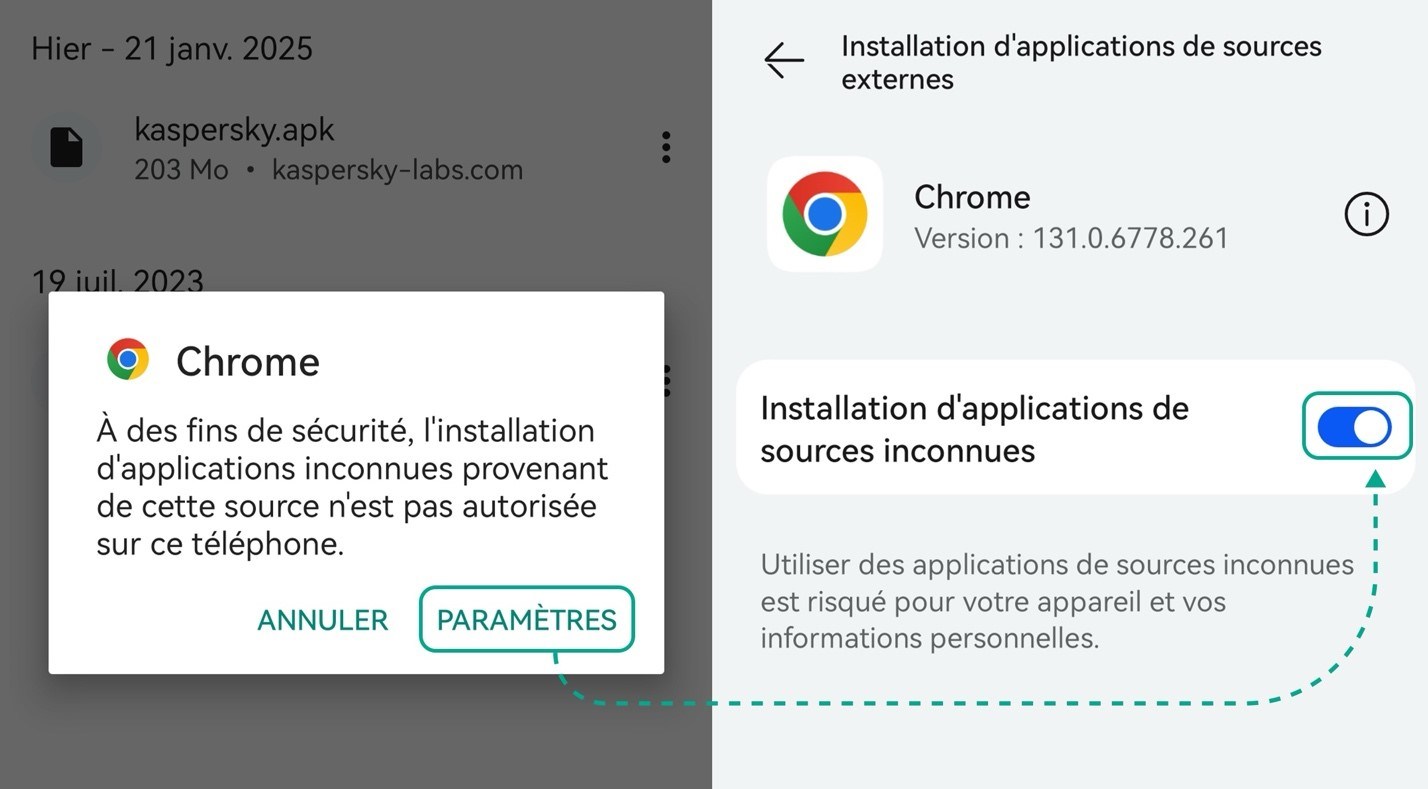Tap the kaspersky.apk file icon
Screen dimensions: 1428x789
(67, 148)
